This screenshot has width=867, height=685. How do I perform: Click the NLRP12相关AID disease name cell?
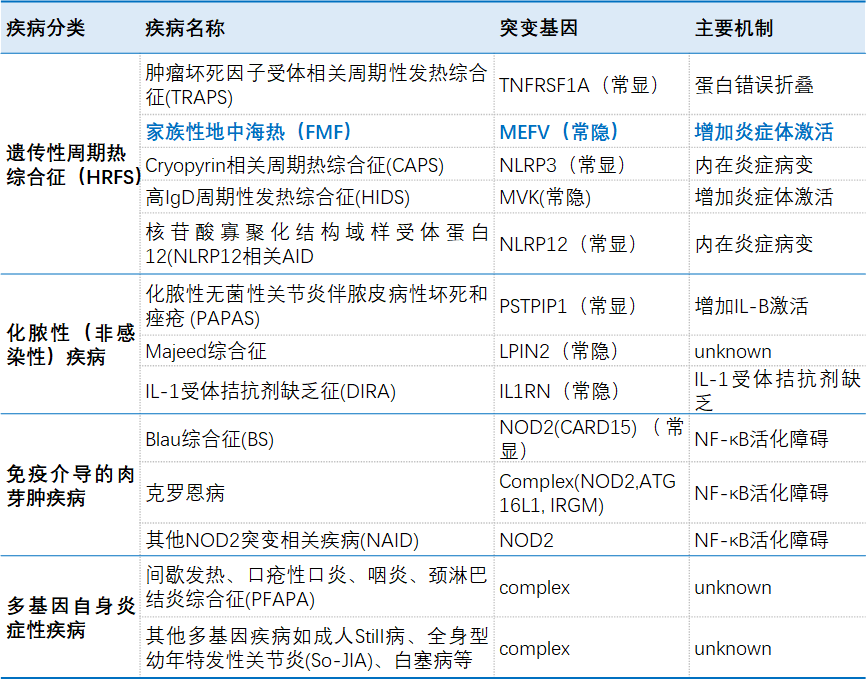(x=317, y=244)
